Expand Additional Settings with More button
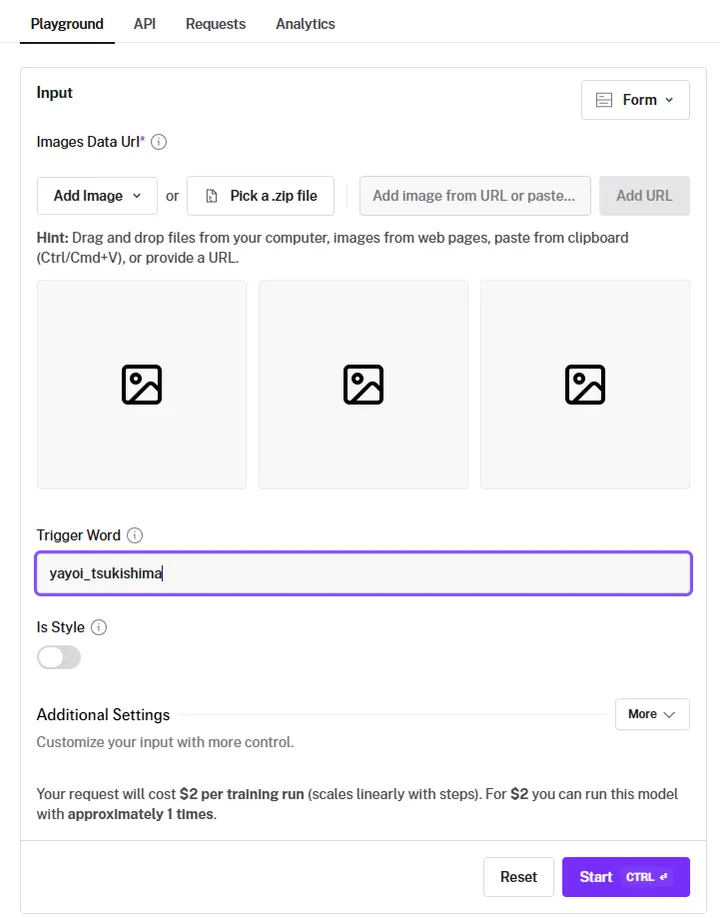The width and height of the screenshot is (720, 918). tap(652, 714)
